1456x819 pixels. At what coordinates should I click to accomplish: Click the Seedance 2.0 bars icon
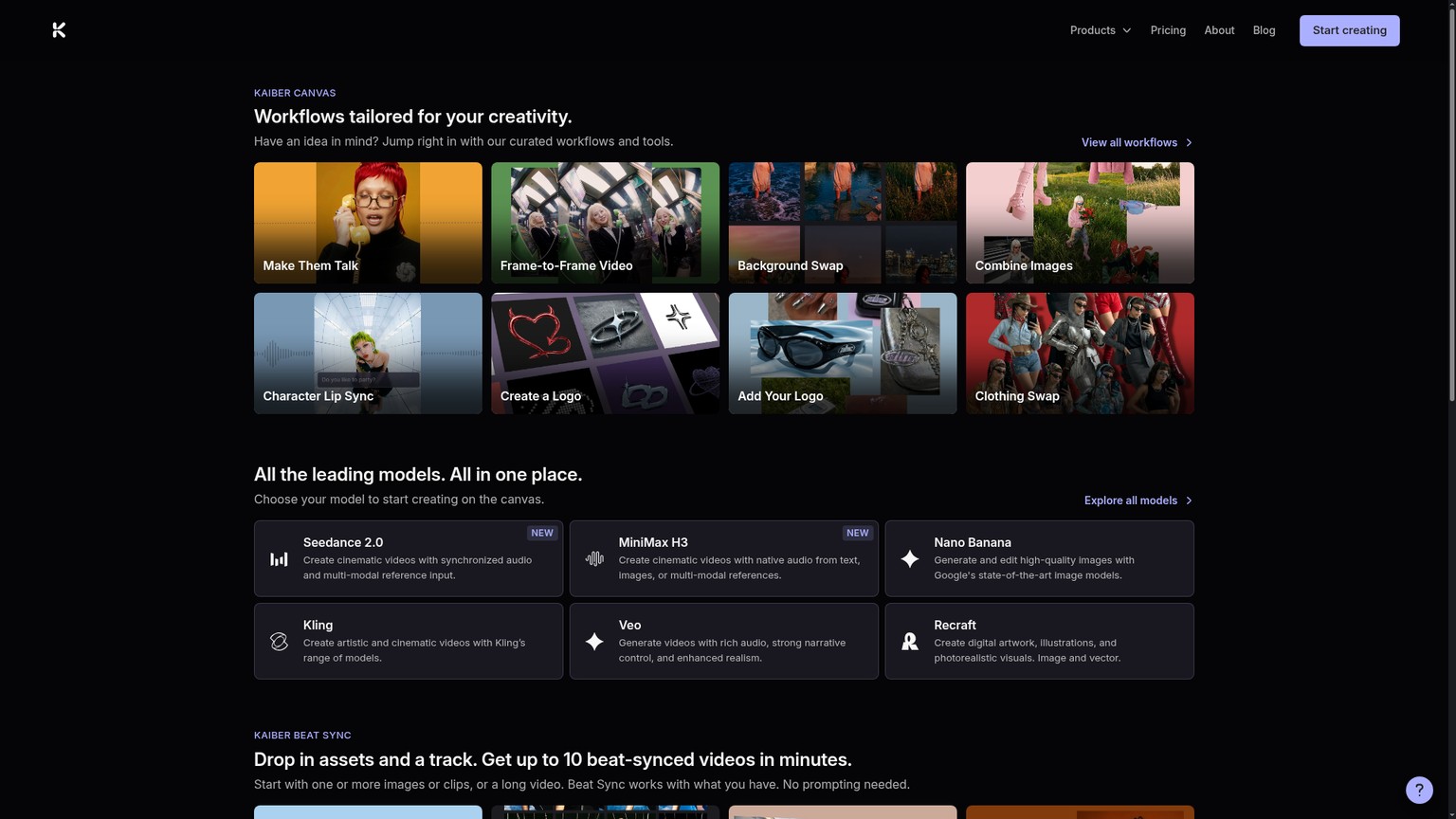pos(279,559)
